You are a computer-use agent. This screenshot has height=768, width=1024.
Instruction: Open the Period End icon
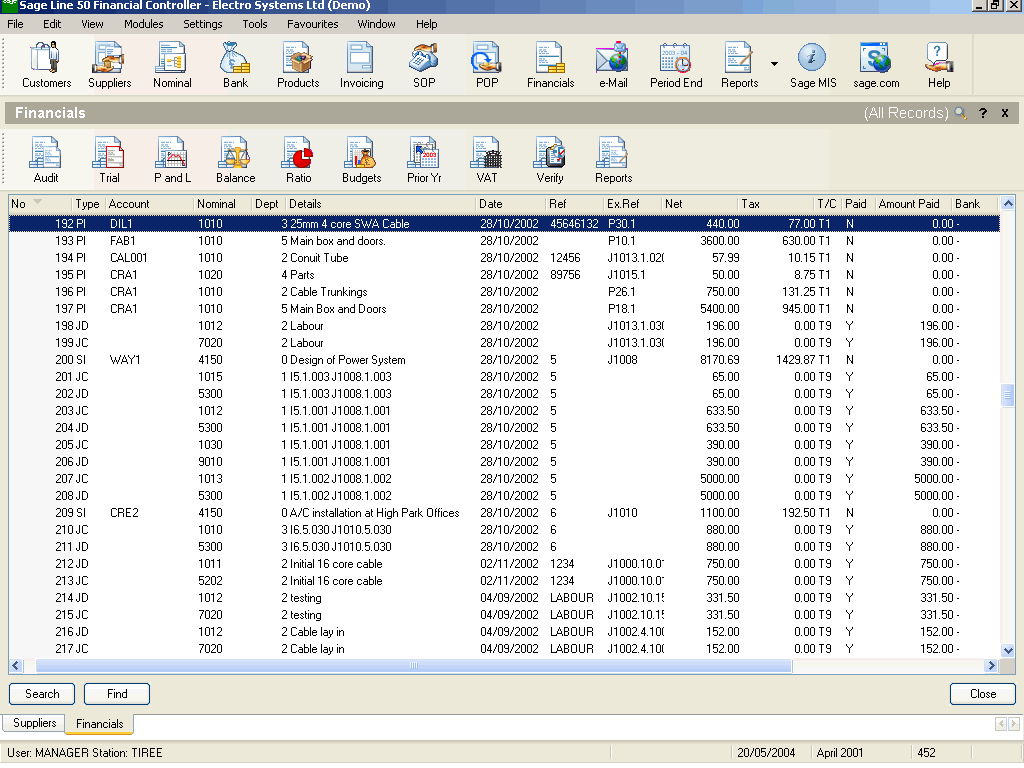click(676, 65)
